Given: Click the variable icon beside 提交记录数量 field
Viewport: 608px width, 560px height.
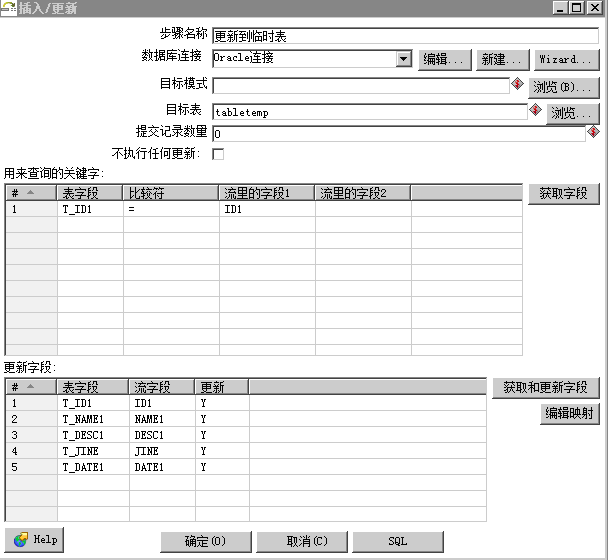Looking at the screenshot, I should 593,132.
